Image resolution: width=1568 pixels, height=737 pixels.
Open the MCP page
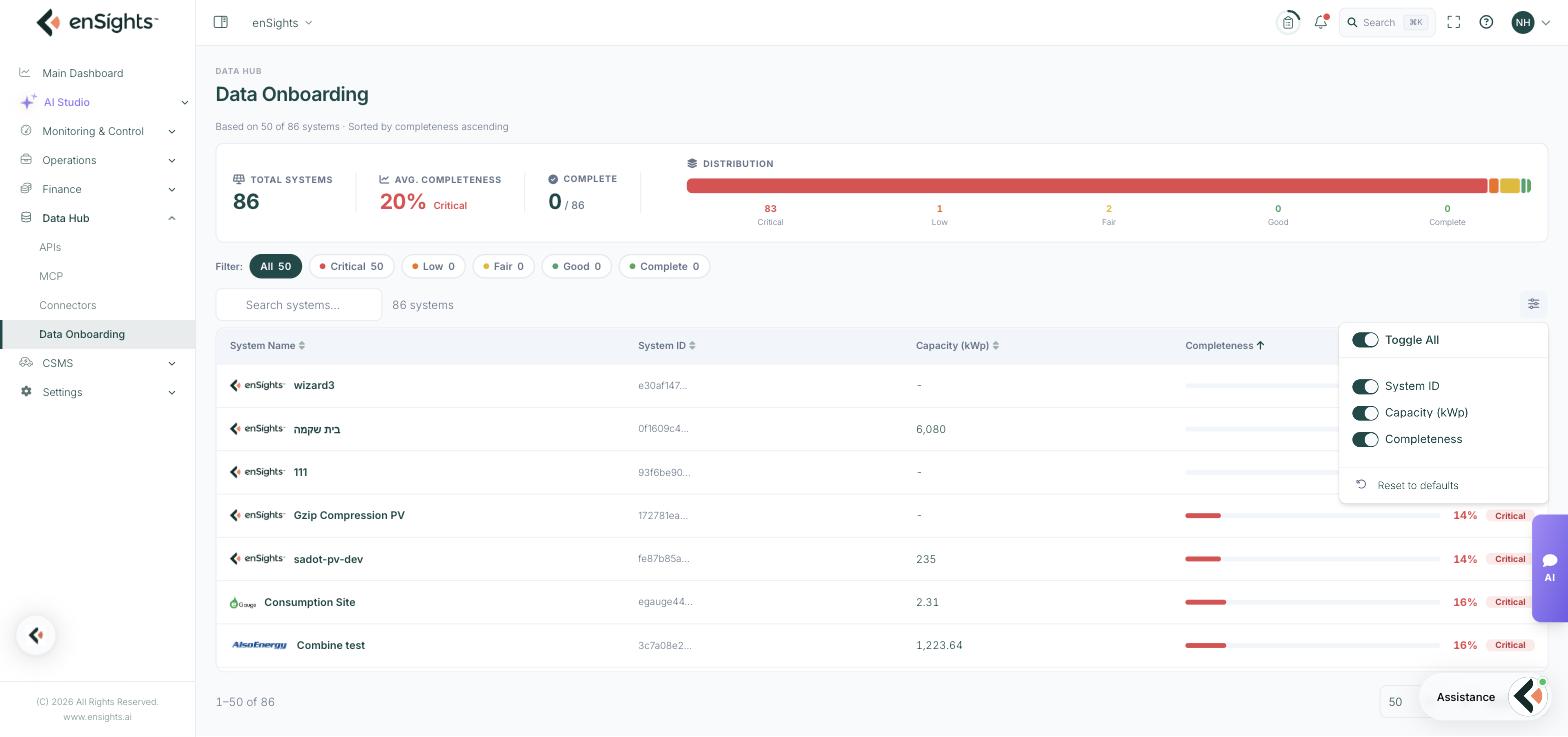51,276
